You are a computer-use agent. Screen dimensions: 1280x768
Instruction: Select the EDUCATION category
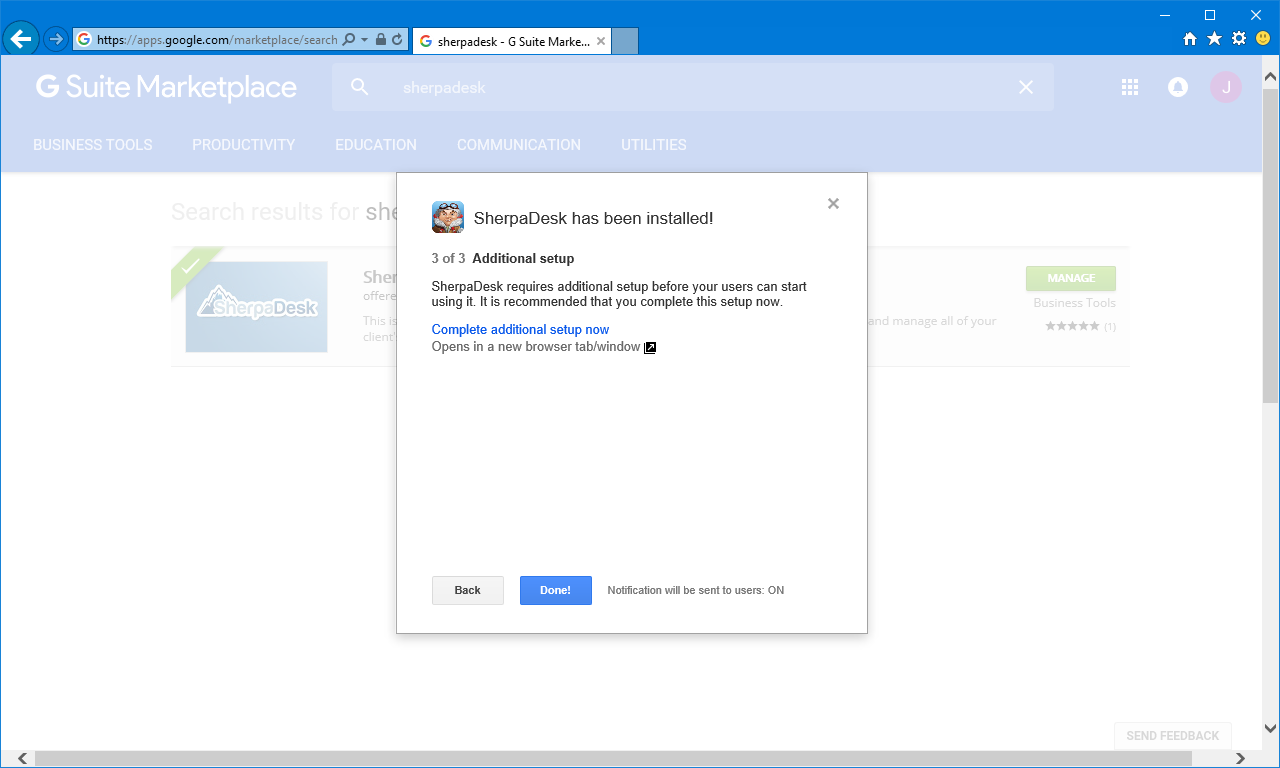tap(375, 144)
